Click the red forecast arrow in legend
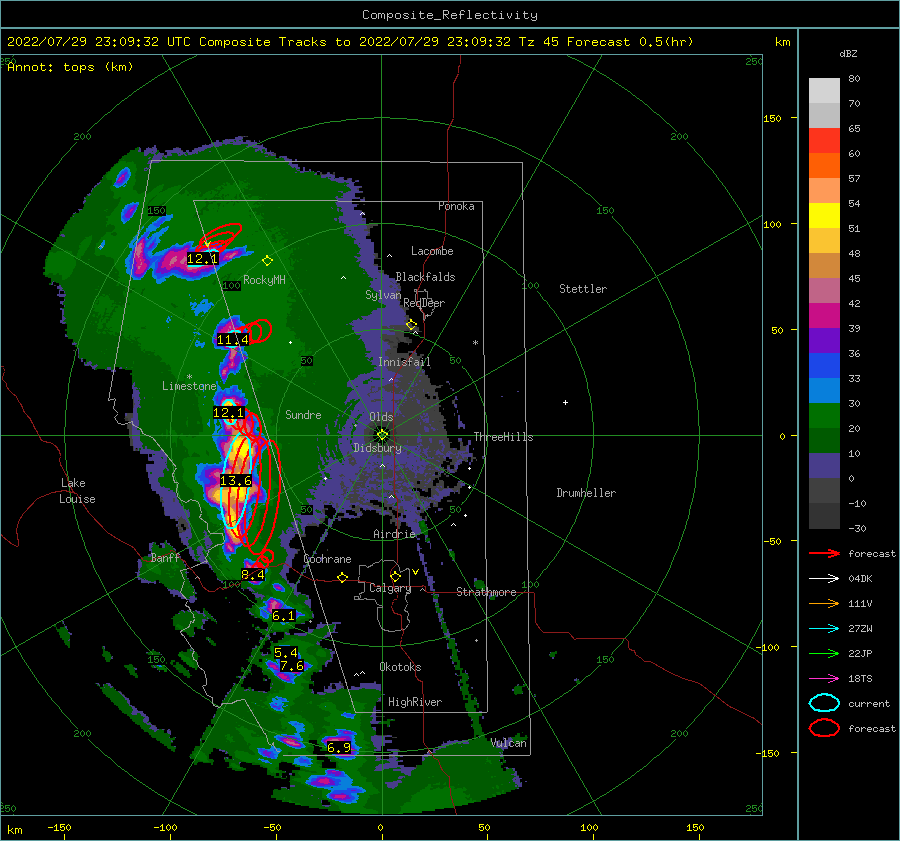 pos(824,553)
